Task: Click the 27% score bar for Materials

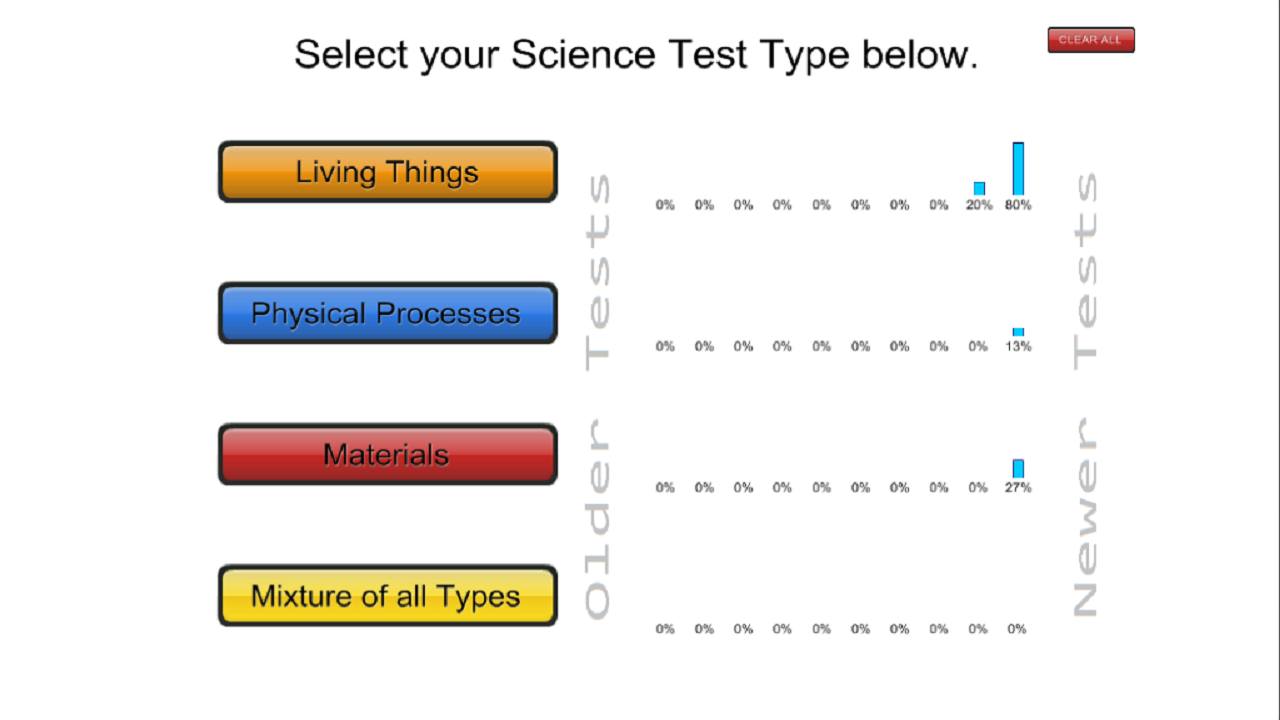Action: tap(1018, 469)
